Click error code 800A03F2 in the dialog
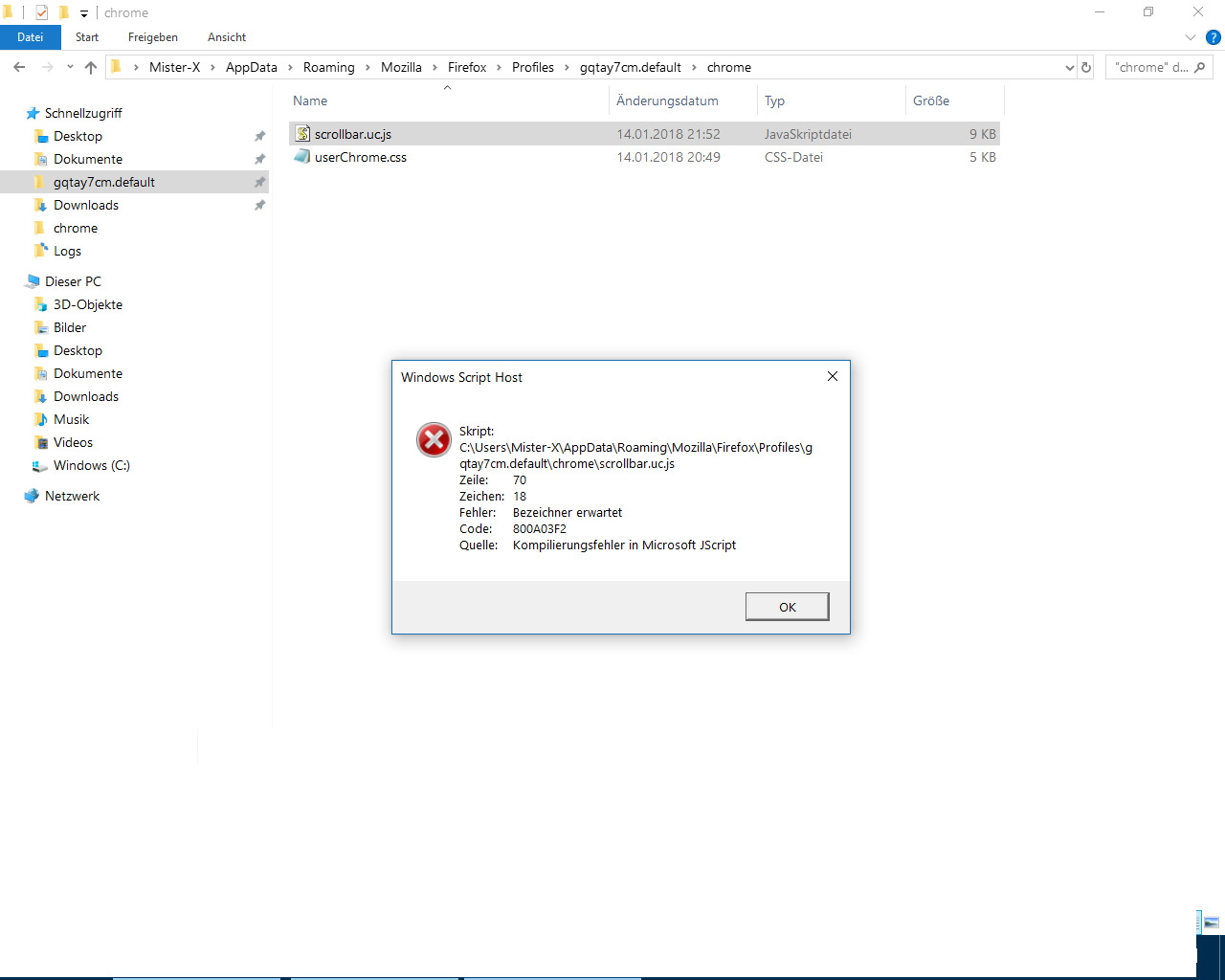1225x980 pixels. [x=540, y=528]
